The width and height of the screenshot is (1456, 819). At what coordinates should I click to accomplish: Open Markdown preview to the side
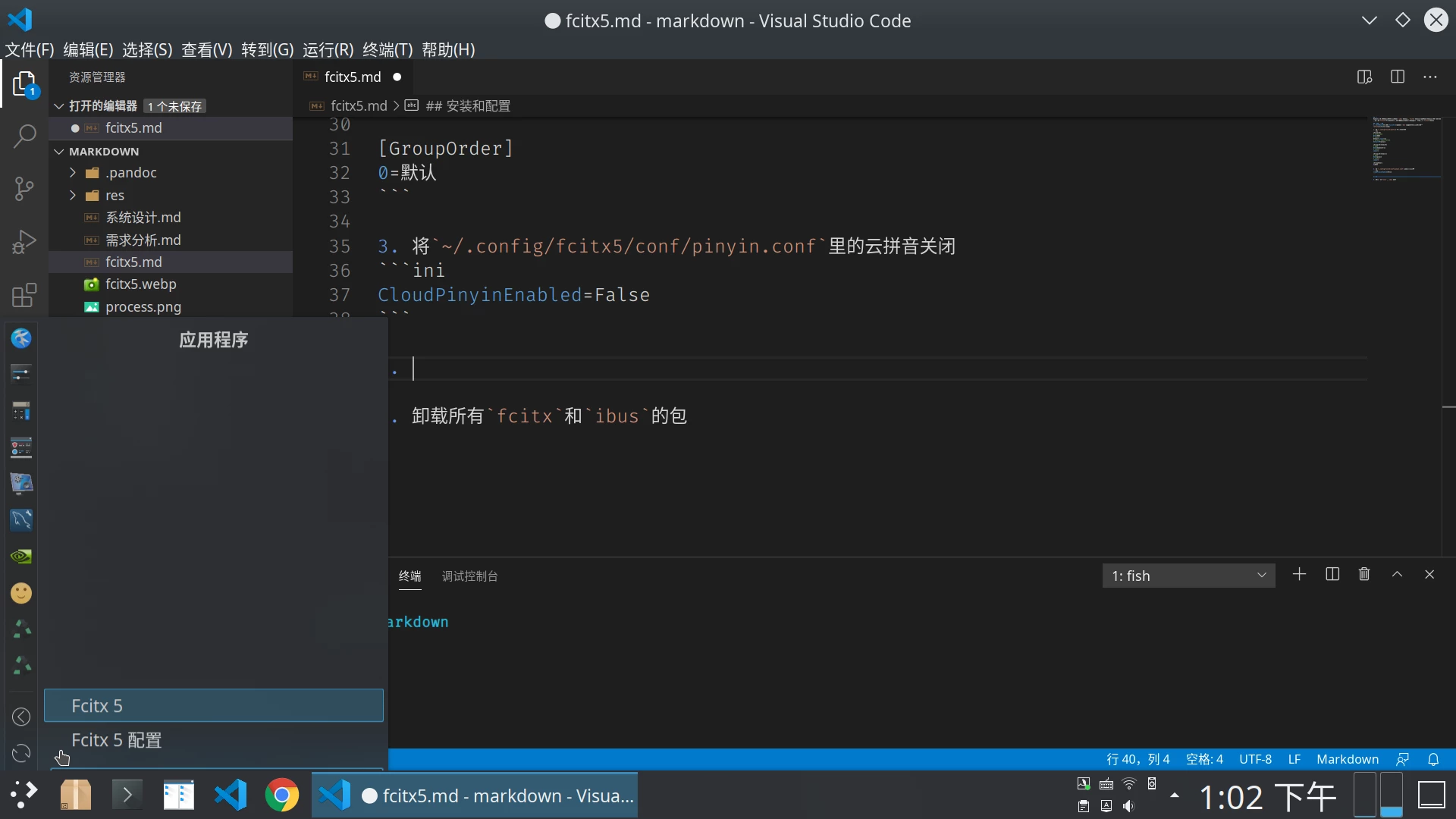[1364, 77]
